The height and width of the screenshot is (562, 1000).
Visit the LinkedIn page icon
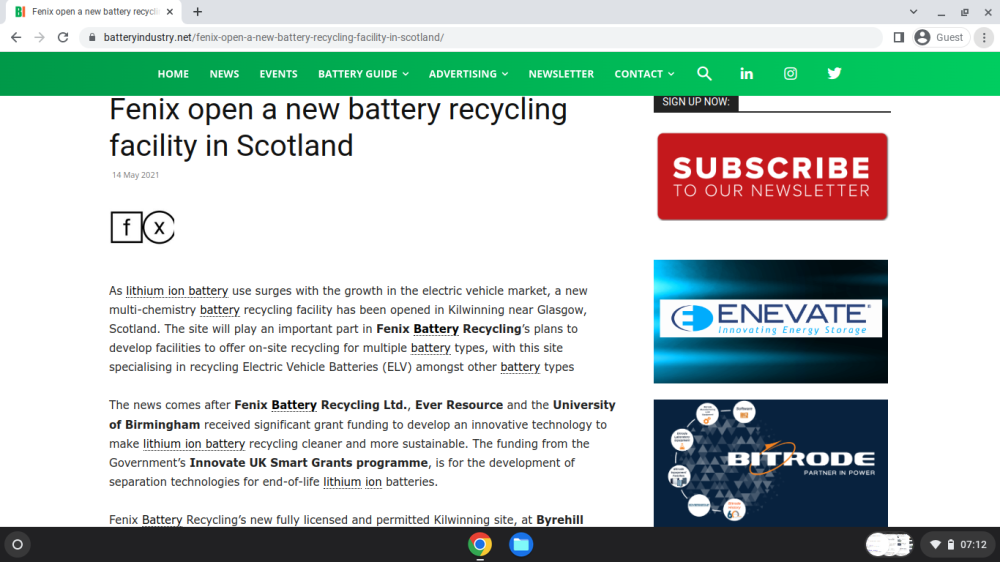pyautogui.click(x=746, y=73)
